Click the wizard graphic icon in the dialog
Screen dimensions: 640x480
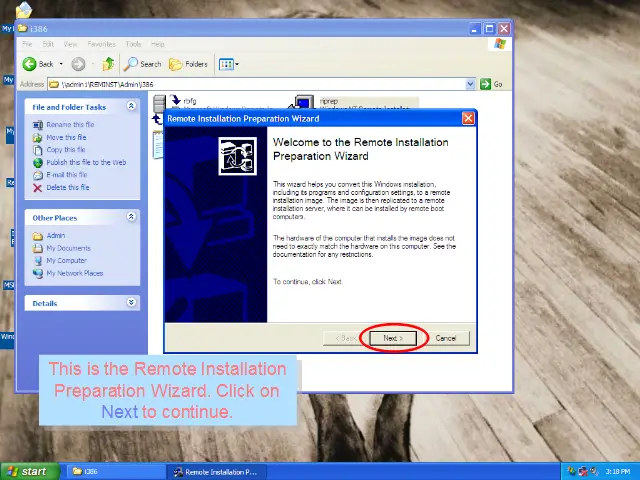(238, 156)
